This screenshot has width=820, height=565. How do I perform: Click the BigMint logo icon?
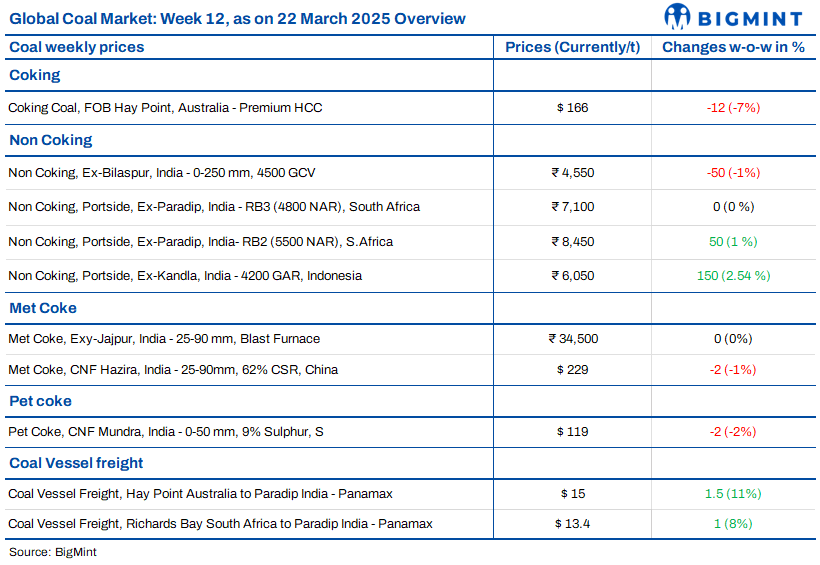(x=678, y=17)
